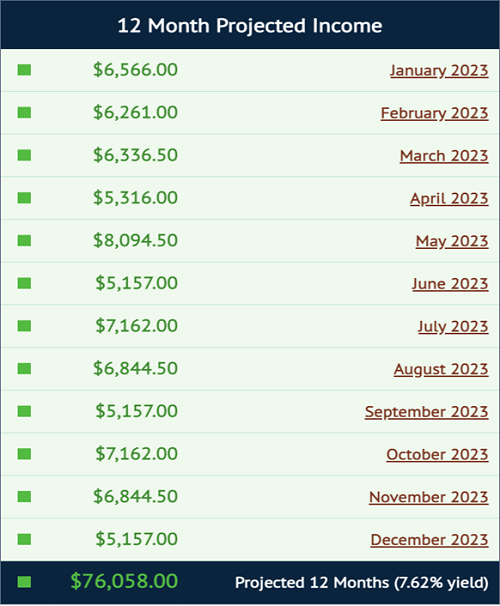Open the July 2023 link

[453, 327]
